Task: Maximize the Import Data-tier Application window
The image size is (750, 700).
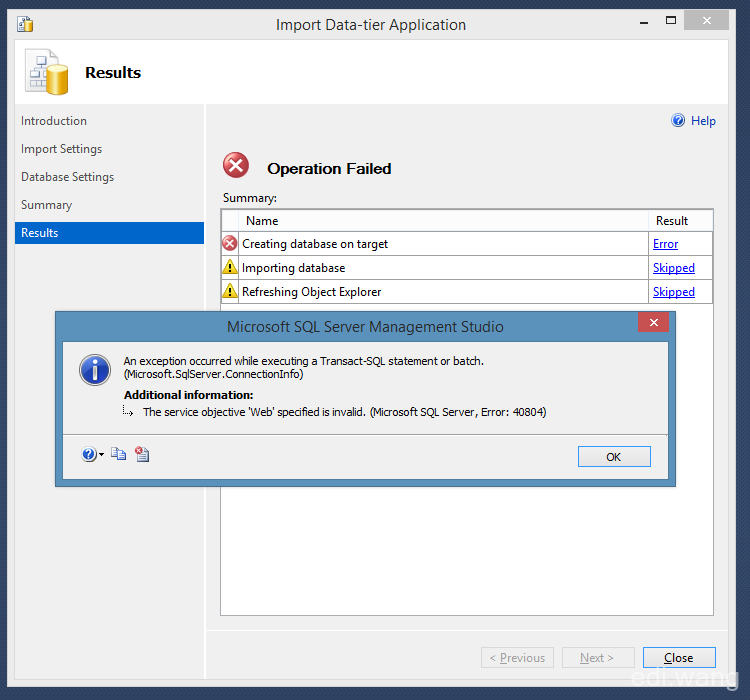Action: point(671,20)
